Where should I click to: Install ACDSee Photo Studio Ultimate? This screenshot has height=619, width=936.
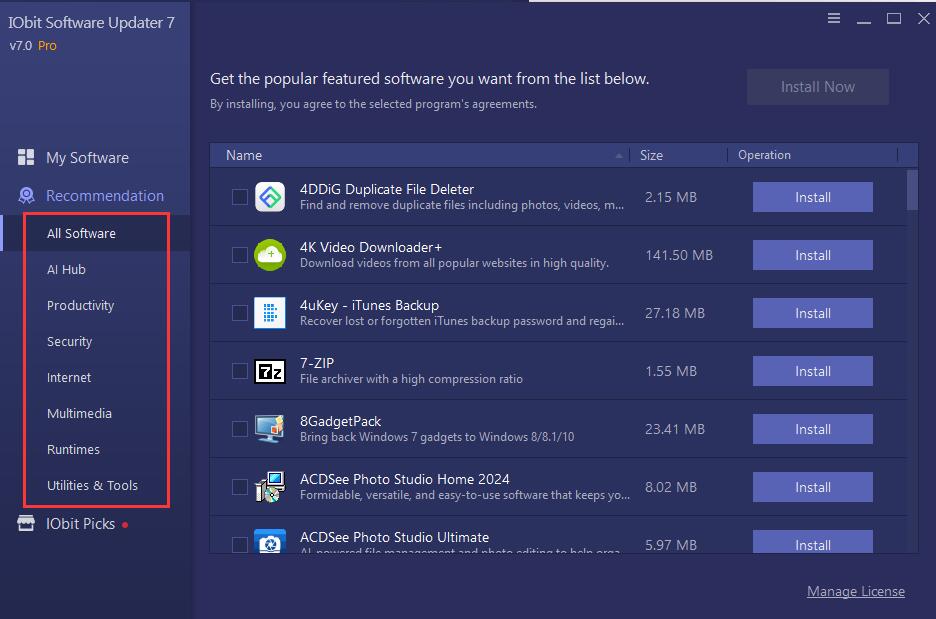(812, 542)
